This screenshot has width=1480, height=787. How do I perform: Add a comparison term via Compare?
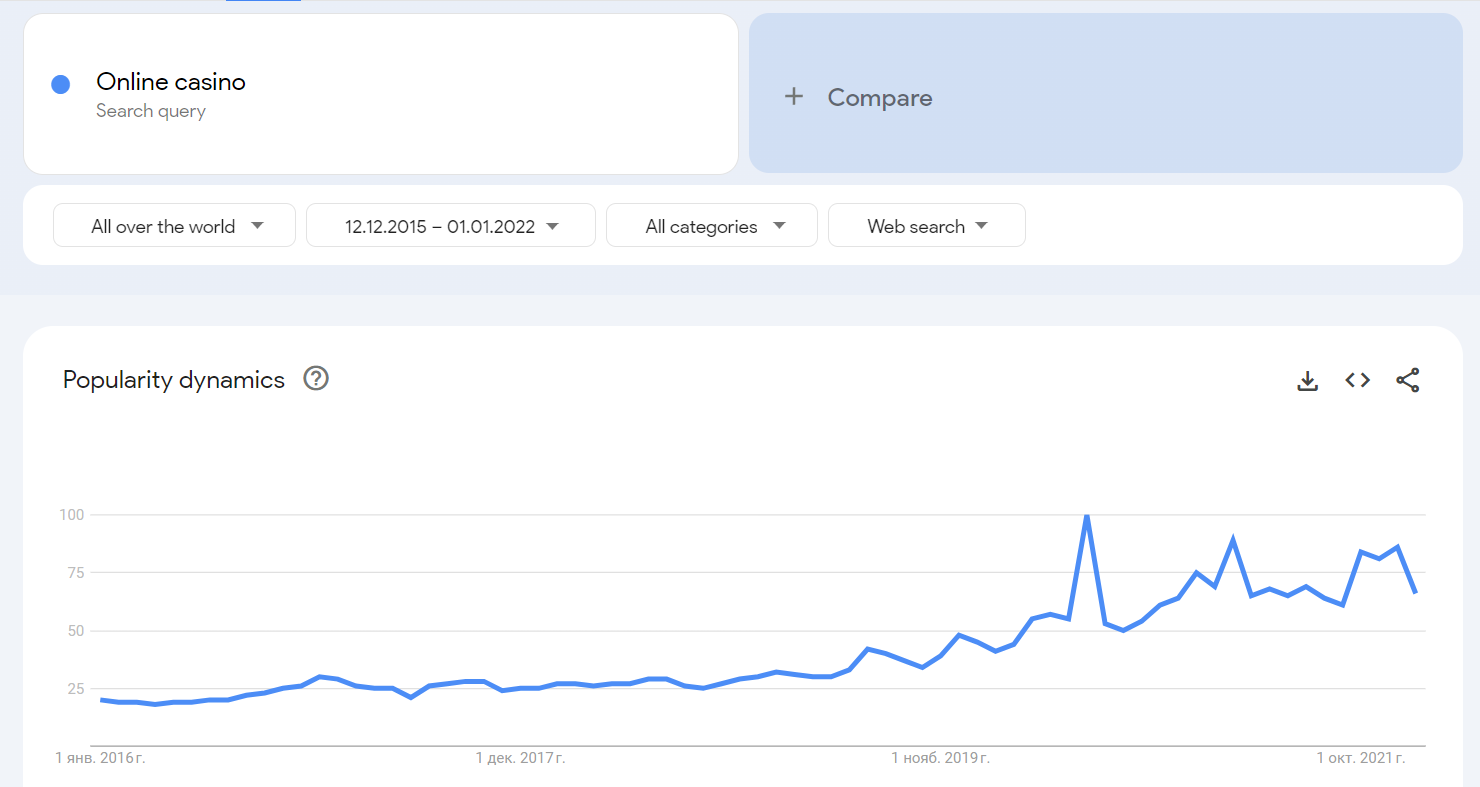tap(1105, 93)
